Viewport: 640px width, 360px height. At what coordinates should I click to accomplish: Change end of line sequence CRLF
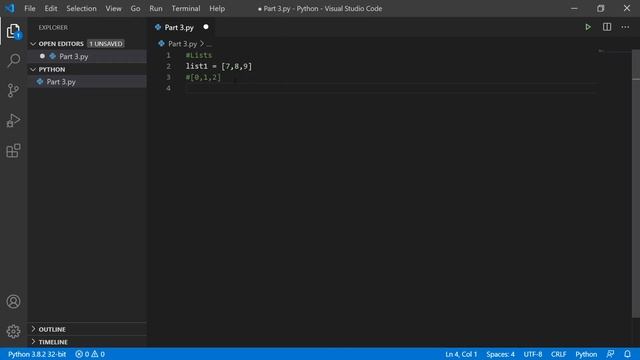click(x=558, y=354)
